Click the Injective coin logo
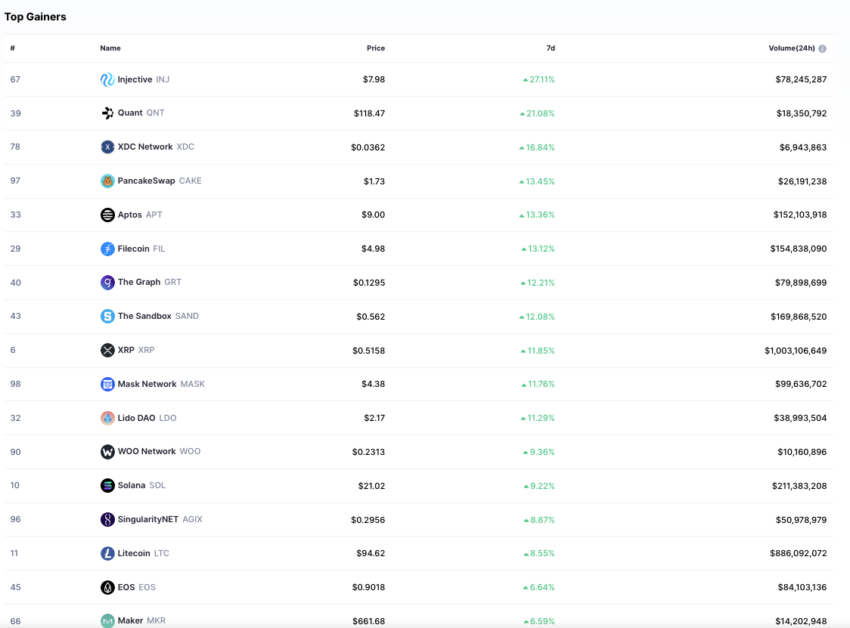Image resolution: width=850 pixels, height=628 pixels. click(x=107, y=79)
